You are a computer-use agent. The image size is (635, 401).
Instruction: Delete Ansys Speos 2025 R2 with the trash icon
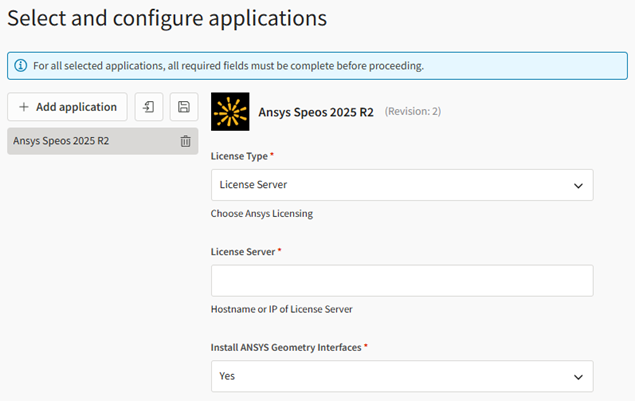coord(185,141)
